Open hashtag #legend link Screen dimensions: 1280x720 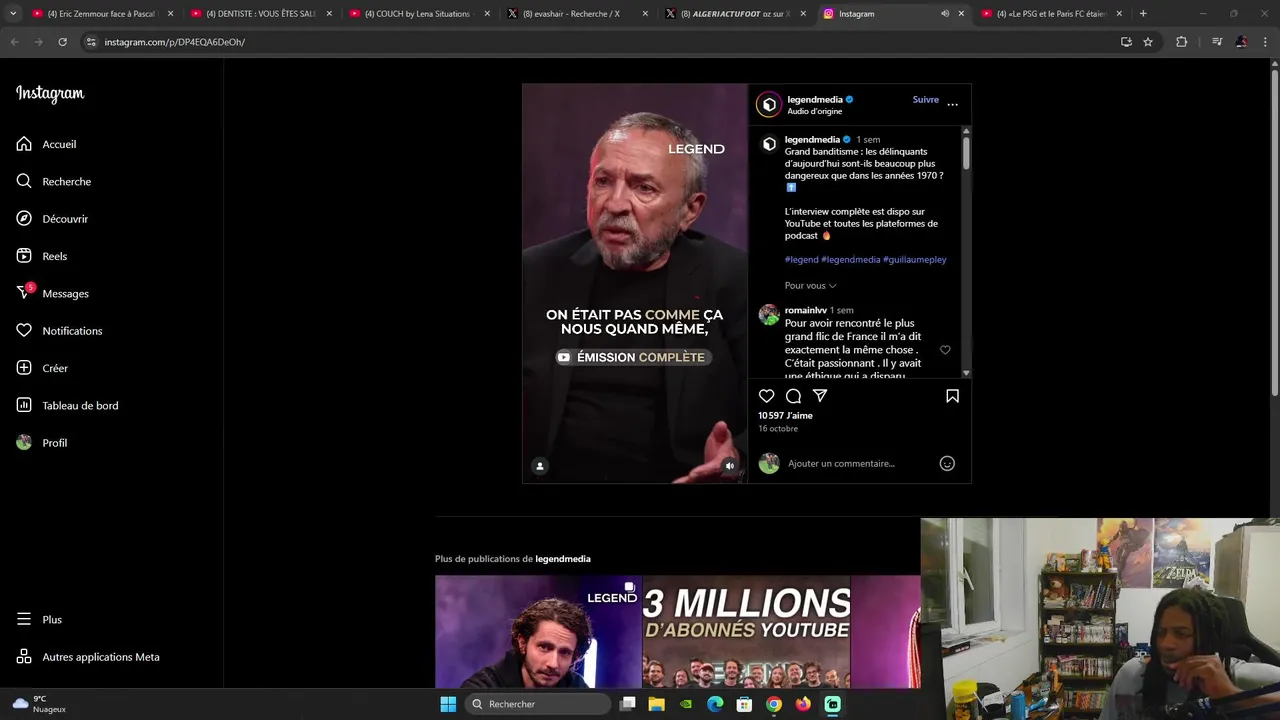(x=801, y=260)
